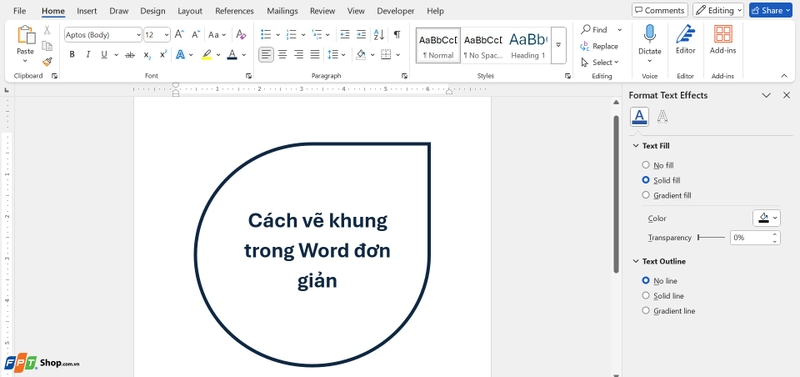Expand the Styles gallery

pyautogui.click(x=559, y=45)
